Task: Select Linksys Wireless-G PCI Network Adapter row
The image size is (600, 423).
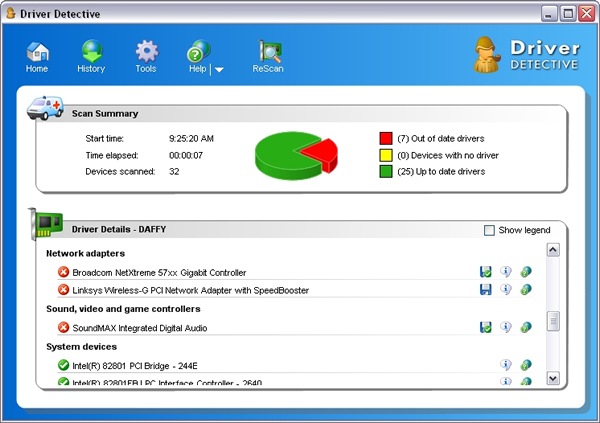Action: pos(295,290)
